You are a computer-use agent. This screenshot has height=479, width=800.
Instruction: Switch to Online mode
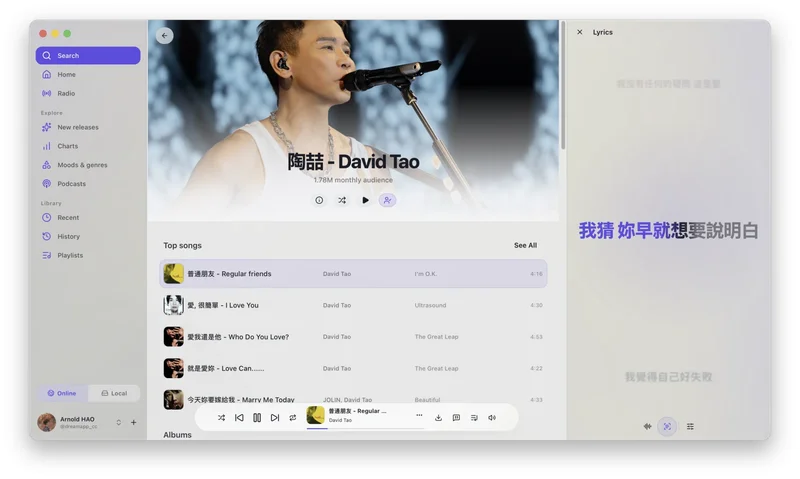tap(62, 393)
